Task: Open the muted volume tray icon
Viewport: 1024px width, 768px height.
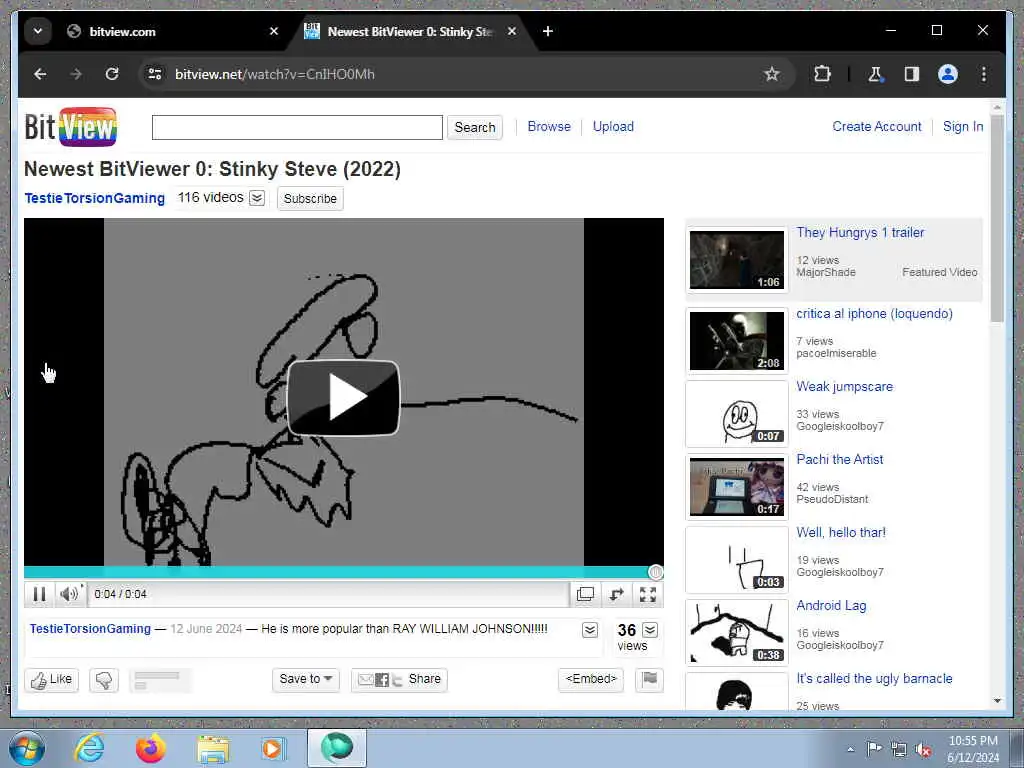Action: [x=923, y=750]
